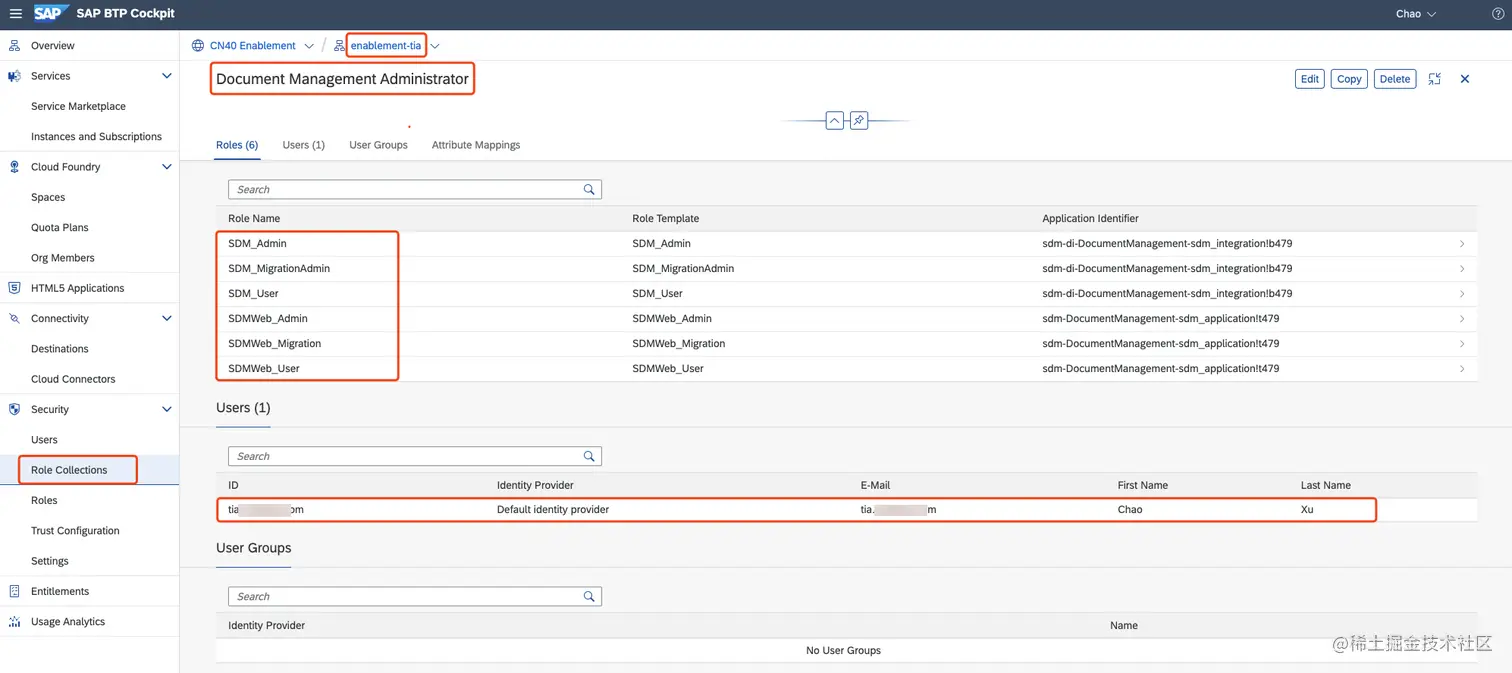
Task: Open the Chao user menu
Action: click(1416, 14)
